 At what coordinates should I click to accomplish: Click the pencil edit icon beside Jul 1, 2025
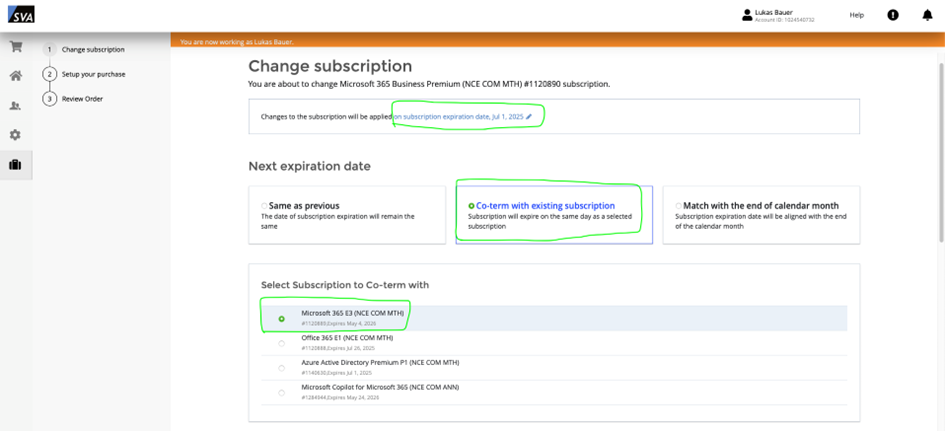pos(529,117)
